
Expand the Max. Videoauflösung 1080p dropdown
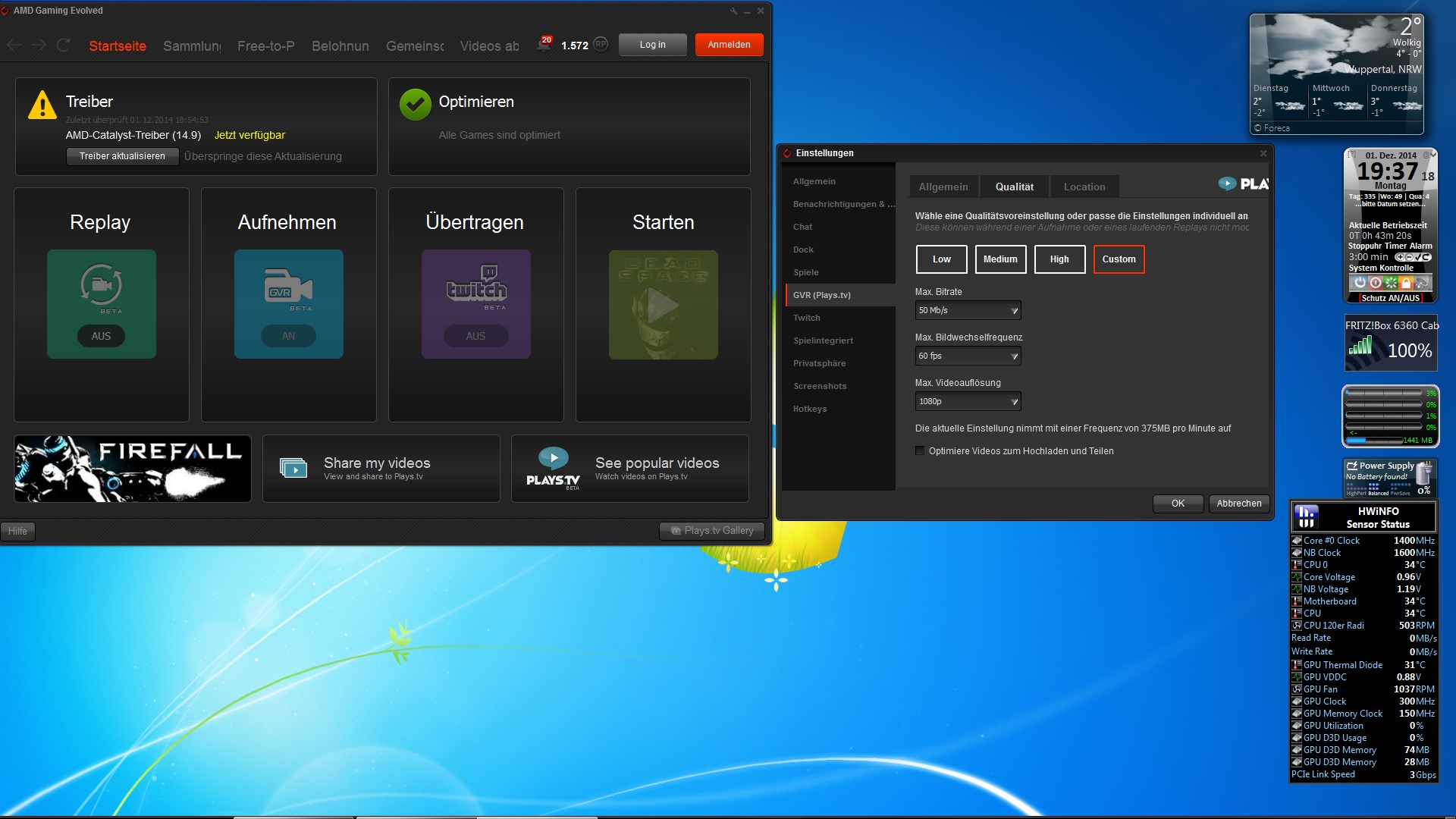[x=968, y=401]
